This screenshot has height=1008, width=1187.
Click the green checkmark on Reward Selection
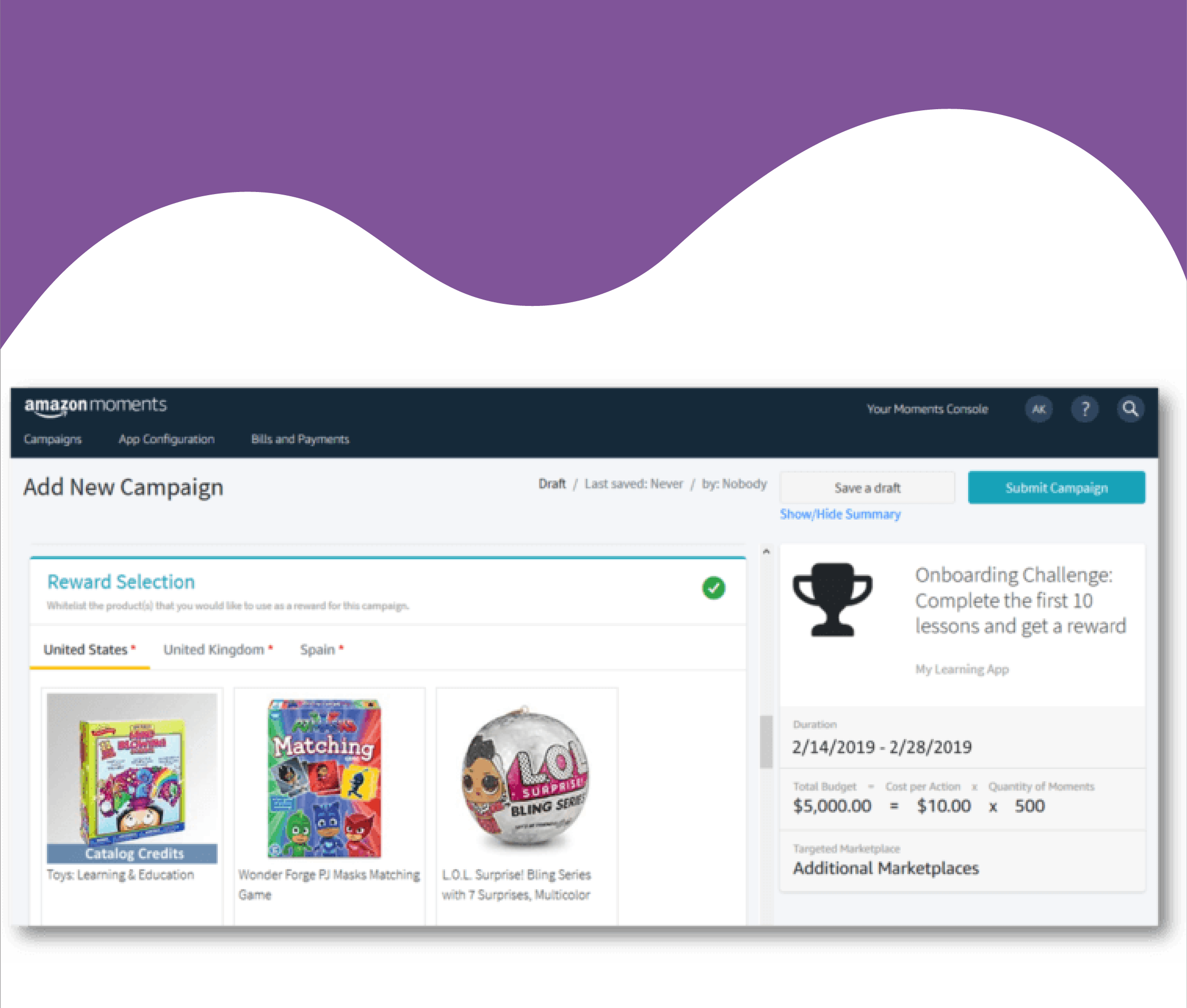(x=713, y=588)
